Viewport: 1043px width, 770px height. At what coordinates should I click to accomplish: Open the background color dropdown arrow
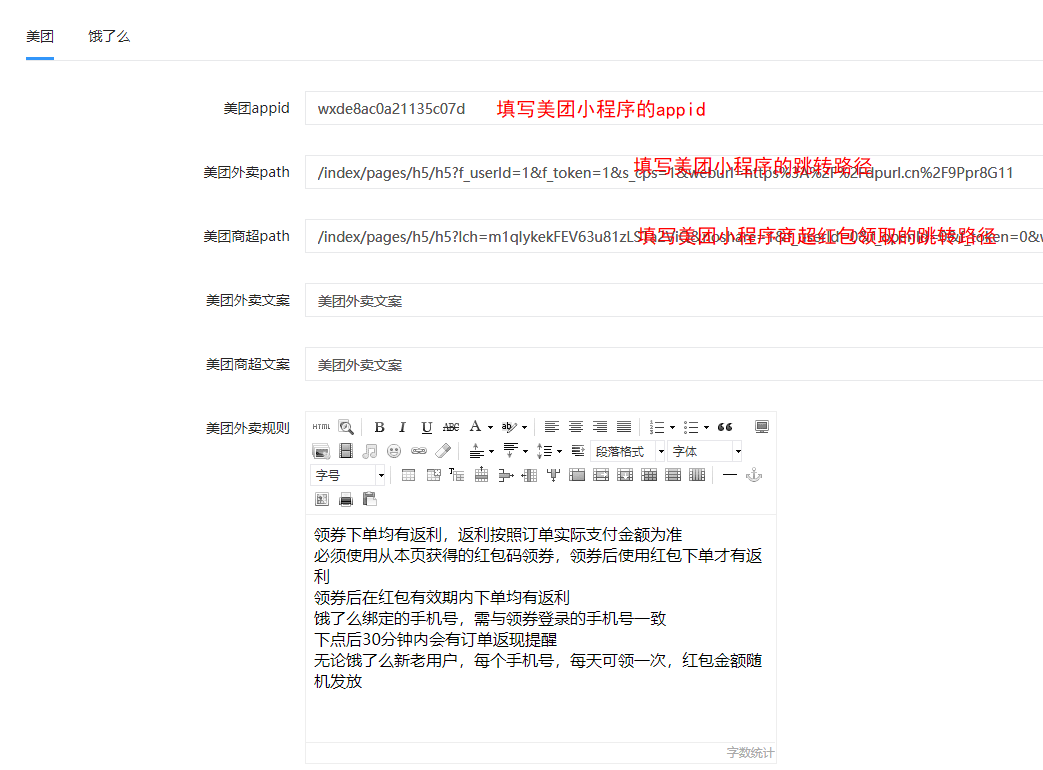524,428
